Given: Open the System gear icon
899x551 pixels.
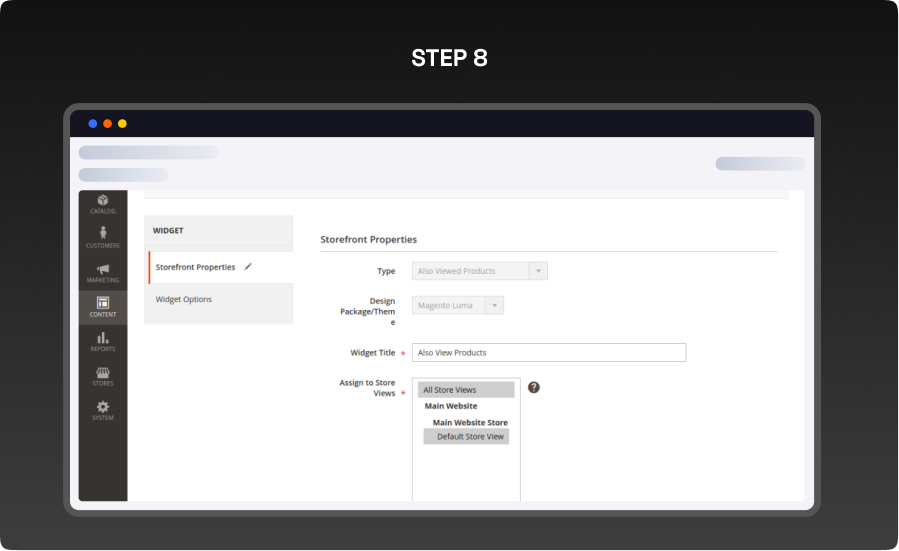Looking at the screenshot, I should point(103,410).
